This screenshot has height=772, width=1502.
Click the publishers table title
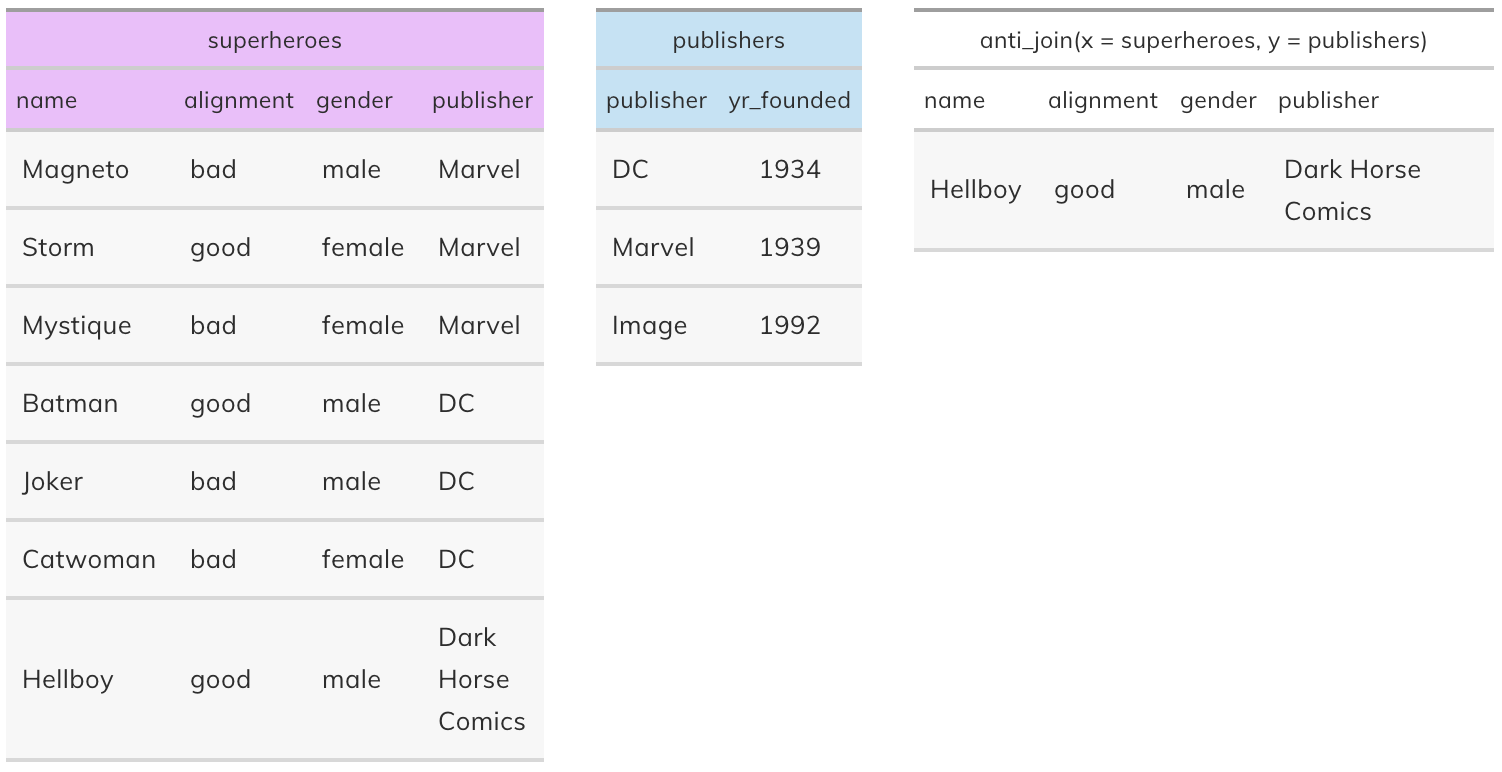point(728,40)
